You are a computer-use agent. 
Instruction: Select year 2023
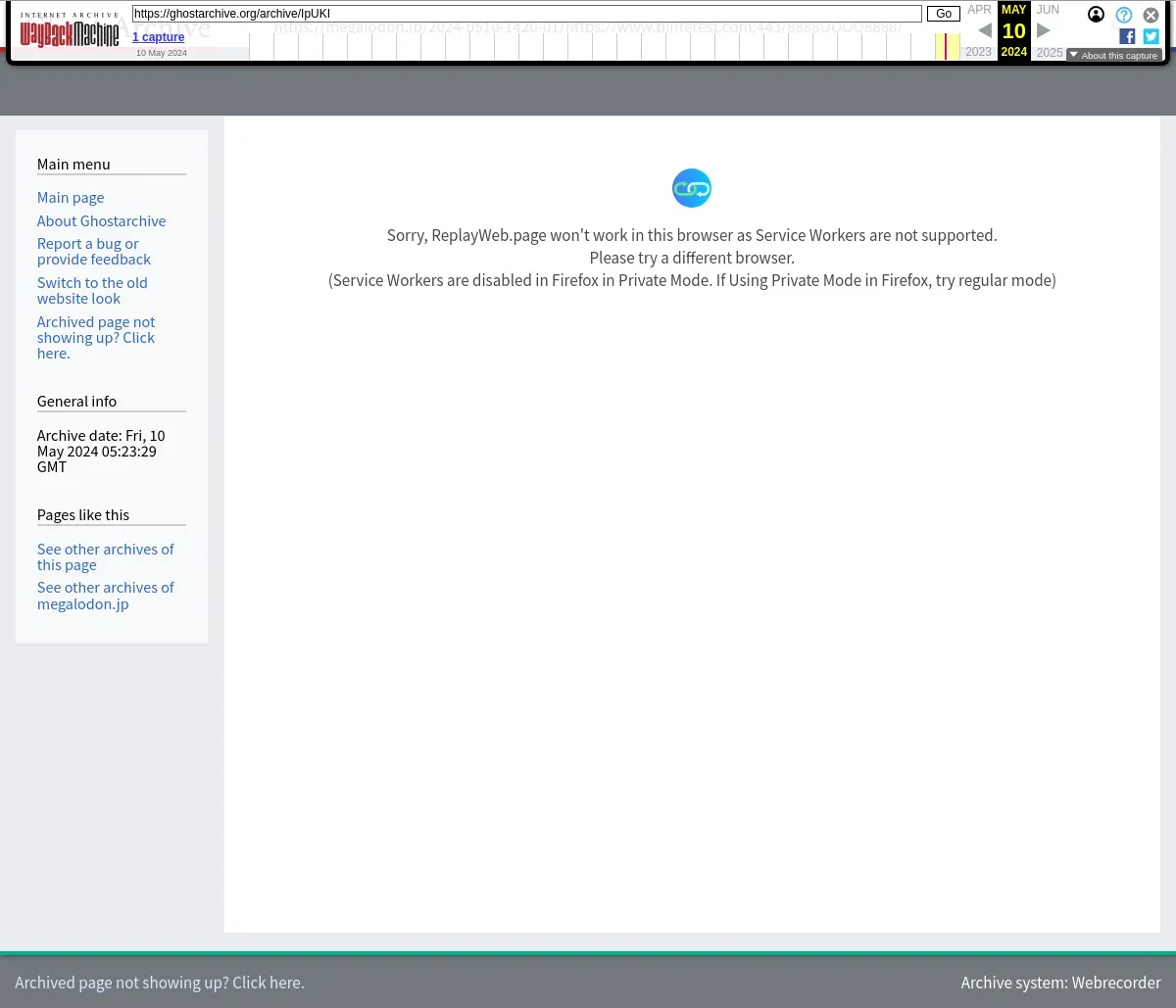(x=979, y=52)
